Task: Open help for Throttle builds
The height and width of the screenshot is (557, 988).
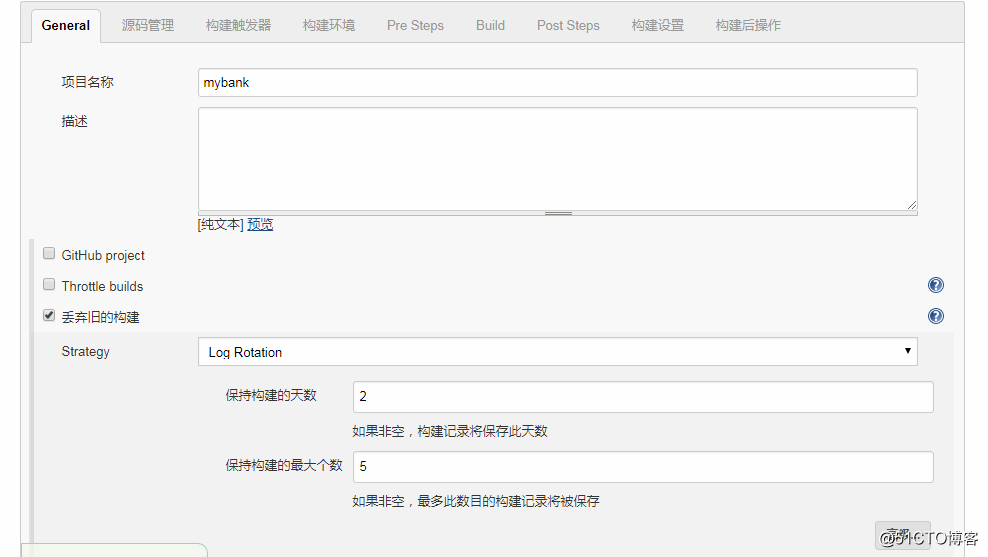Action: pos(936,285)
